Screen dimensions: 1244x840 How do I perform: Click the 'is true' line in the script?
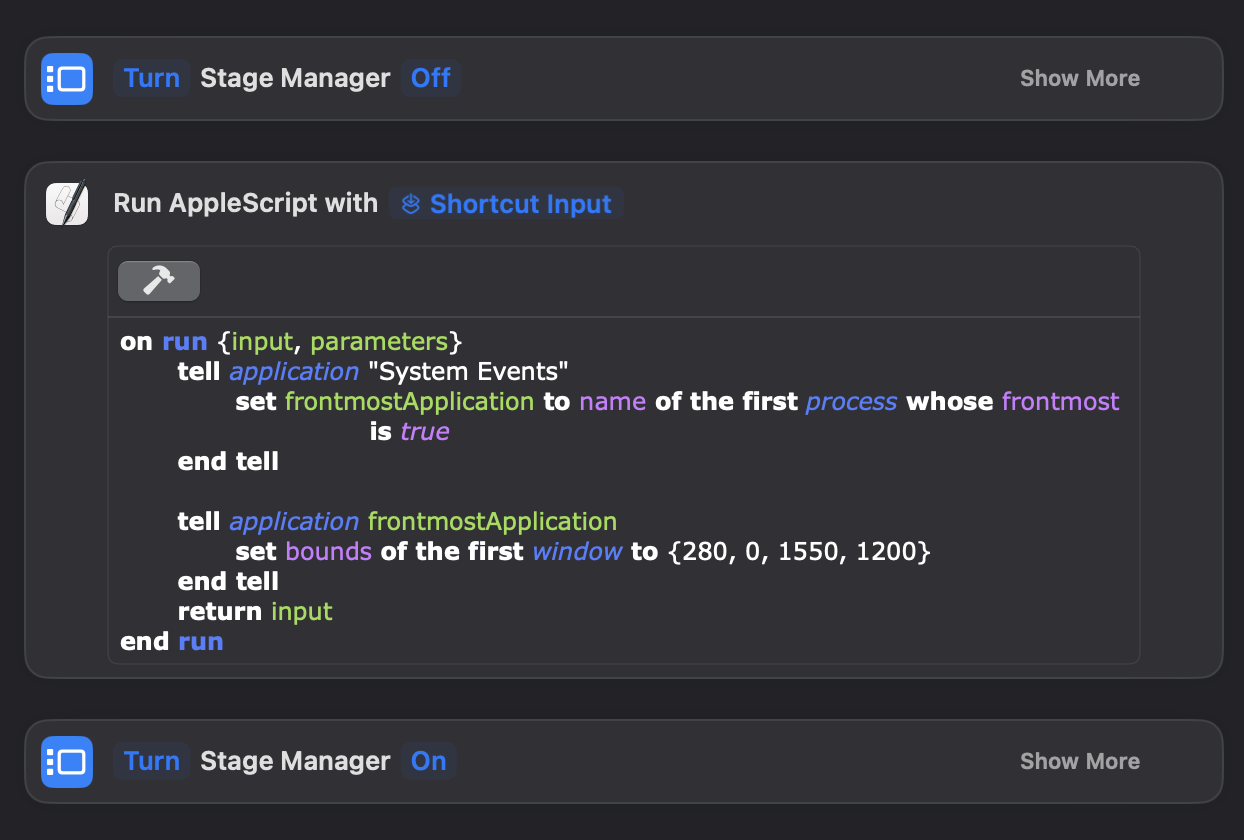(x=409, y=432)
